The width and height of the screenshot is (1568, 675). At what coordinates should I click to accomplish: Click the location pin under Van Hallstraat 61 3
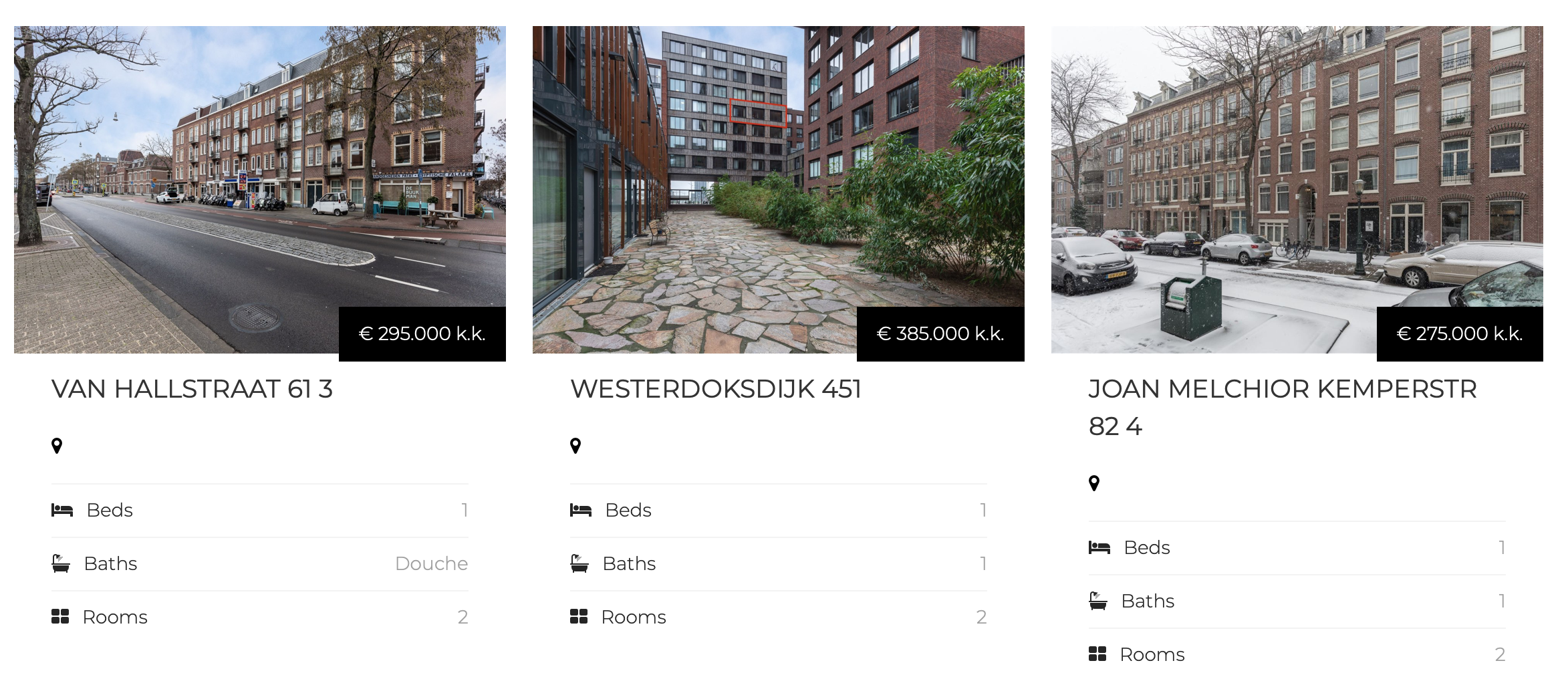tap(57, 446)
